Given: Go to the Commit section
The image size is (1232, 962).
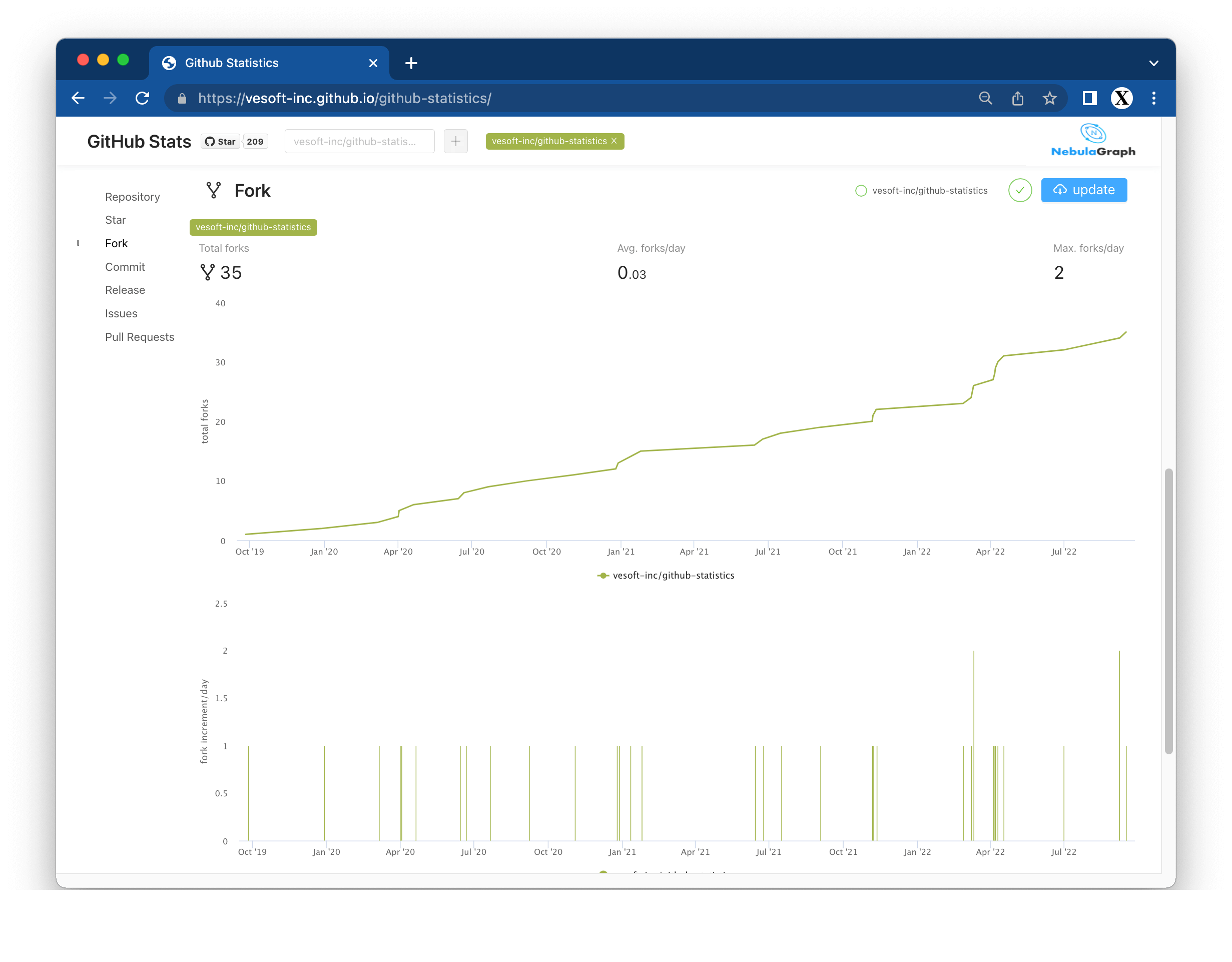Looking at the screenshot, I should (x=125, y=267).
